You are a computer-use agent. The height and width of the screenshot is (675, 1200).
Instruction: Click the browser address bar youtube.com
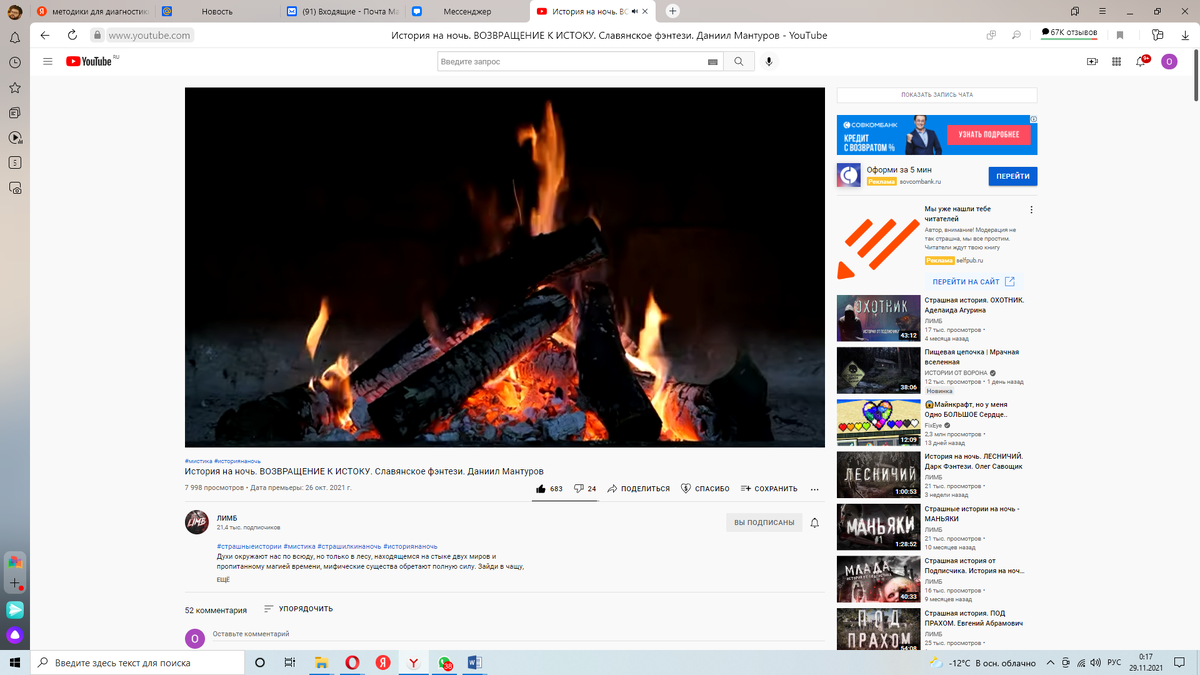[149, 35]
